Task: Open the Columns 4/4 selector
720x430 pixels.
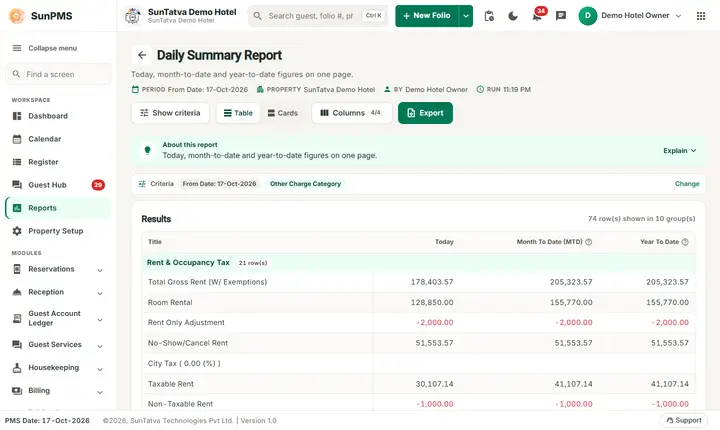Action: [352, 113]
